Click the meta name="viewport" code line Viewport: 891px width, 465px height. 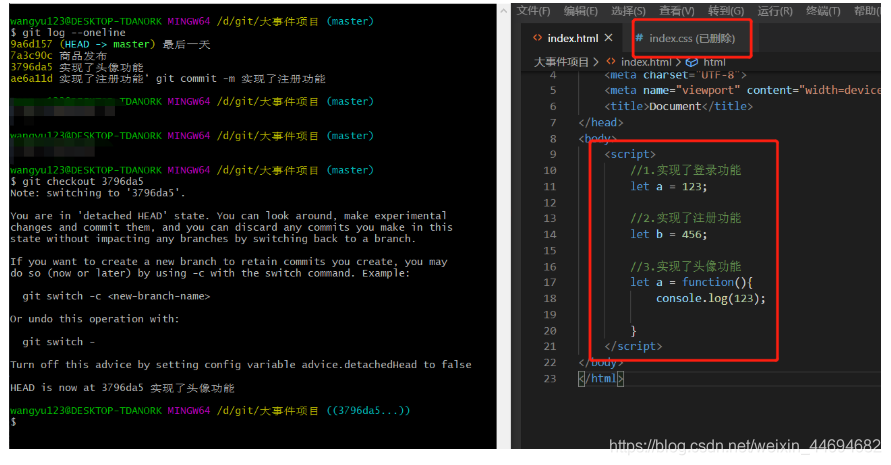click(x=742, y=90)
